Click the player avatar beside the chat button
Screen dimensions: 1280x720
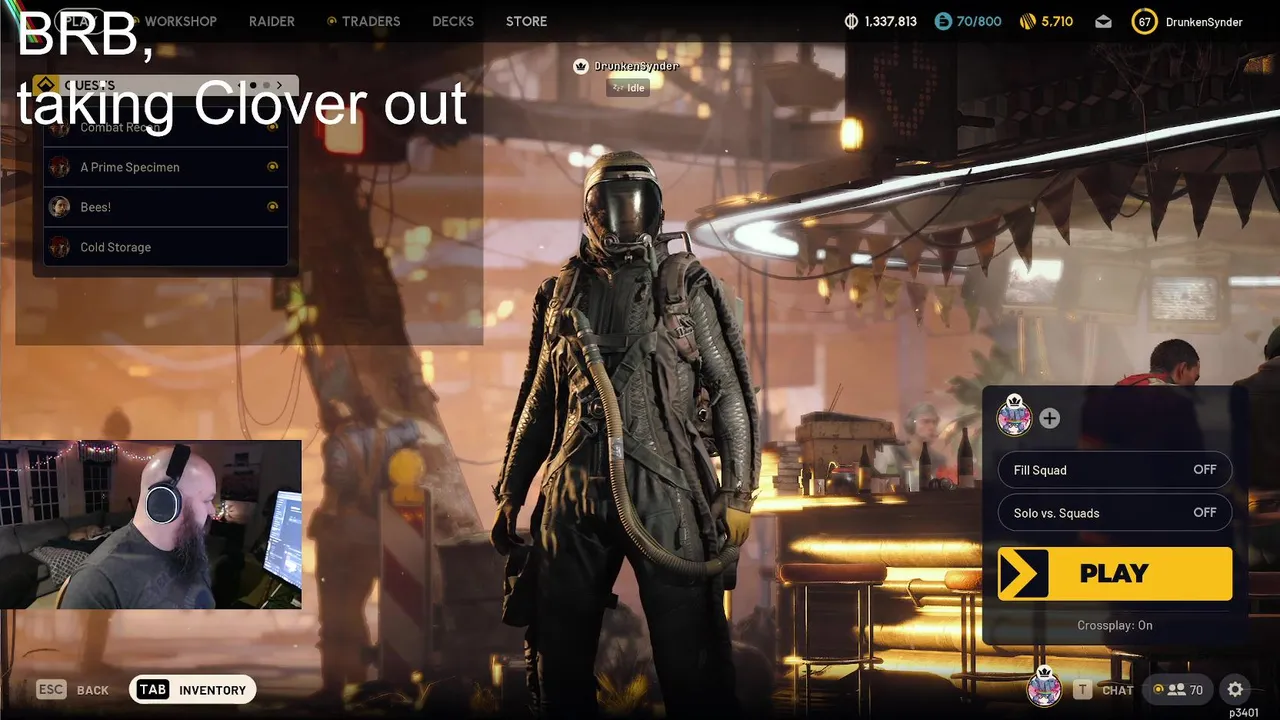(x=1044, y=687)
